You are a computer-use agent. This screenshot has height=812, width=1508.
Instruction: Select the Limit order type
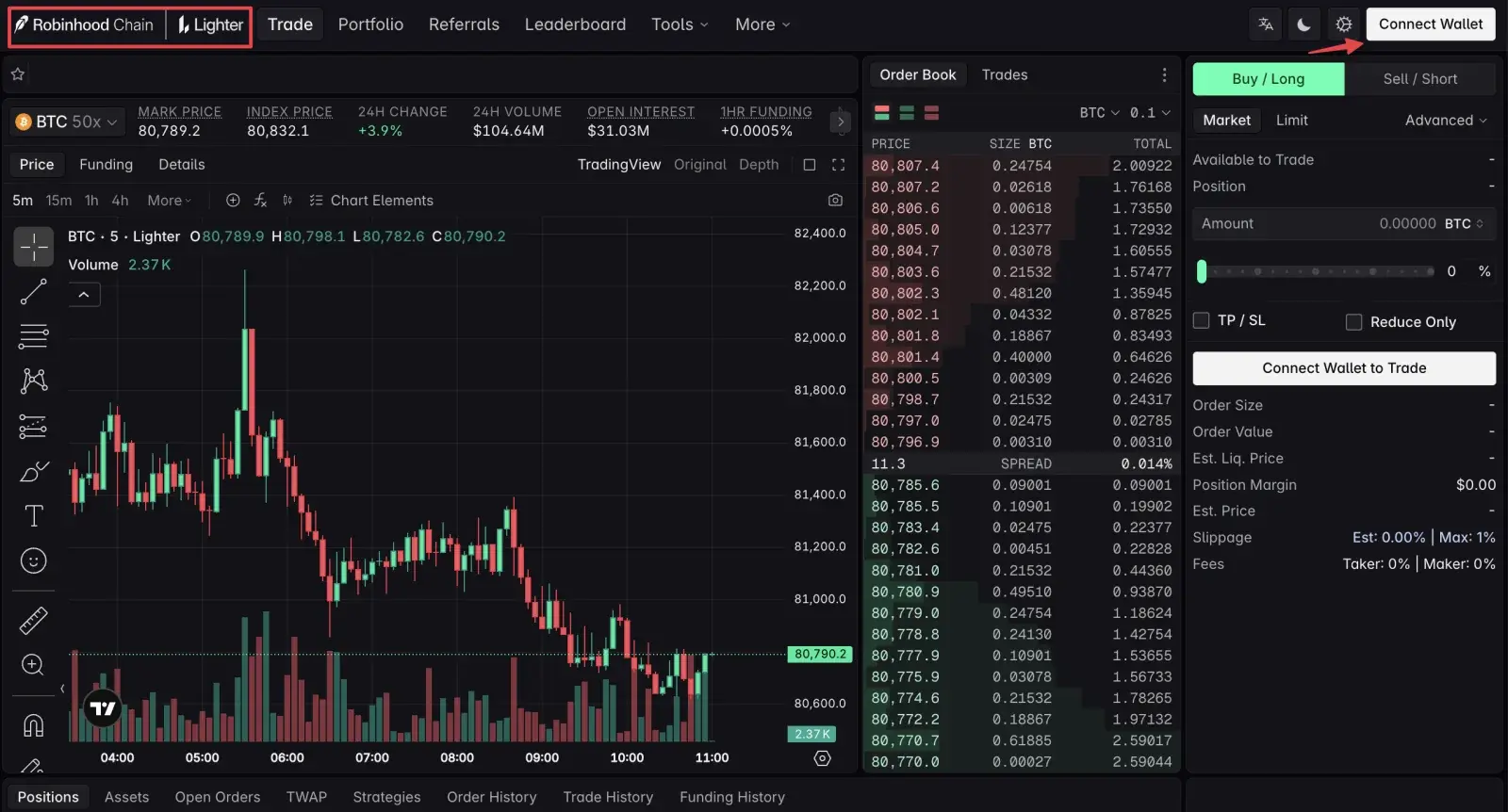click(1292, 121)
